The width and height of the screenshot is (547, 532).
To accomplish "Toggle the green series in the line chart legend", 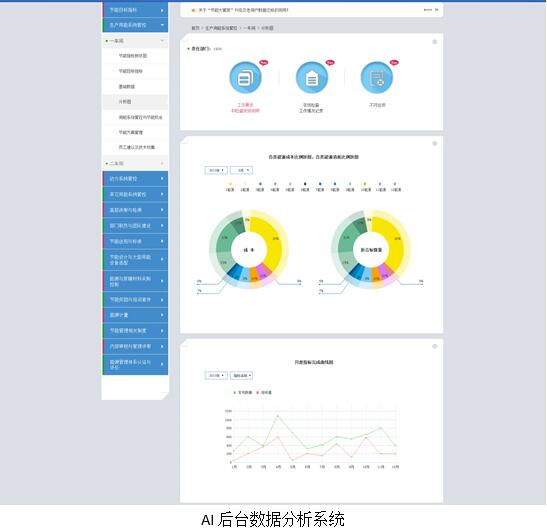I will click(242, 392).
